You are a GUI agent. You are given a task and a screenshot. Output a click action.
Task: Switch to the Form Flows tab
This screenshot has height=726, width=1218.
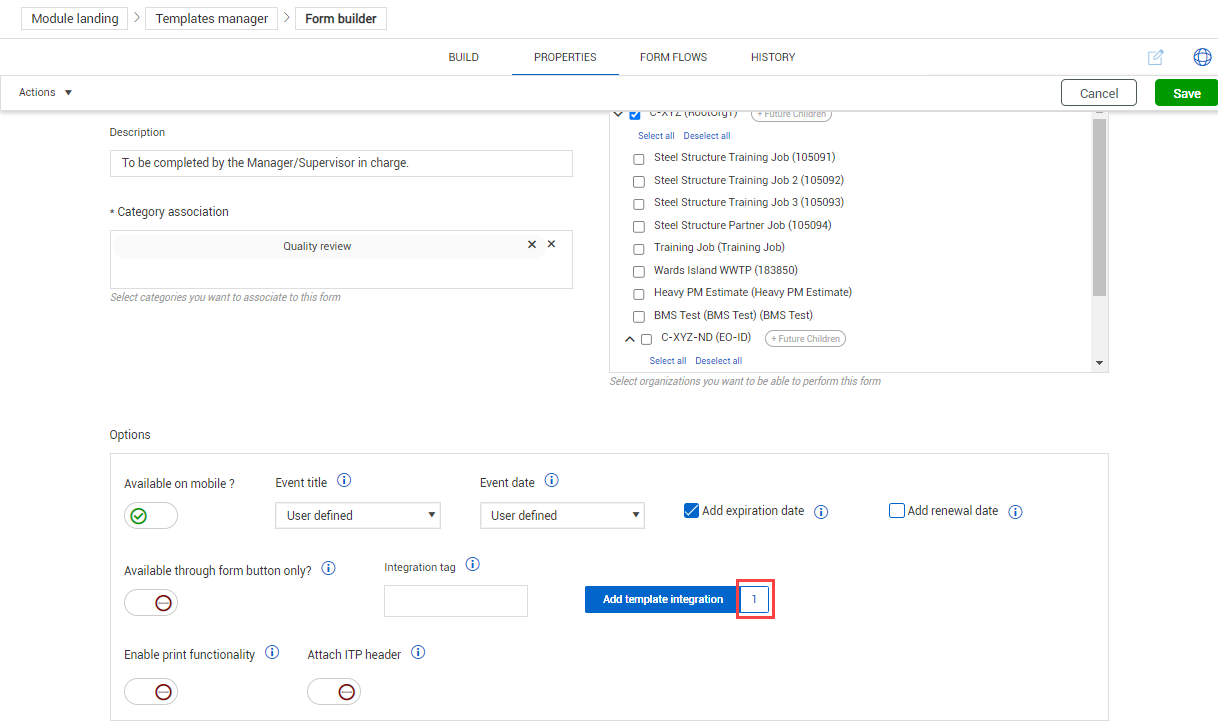(673, 57)
